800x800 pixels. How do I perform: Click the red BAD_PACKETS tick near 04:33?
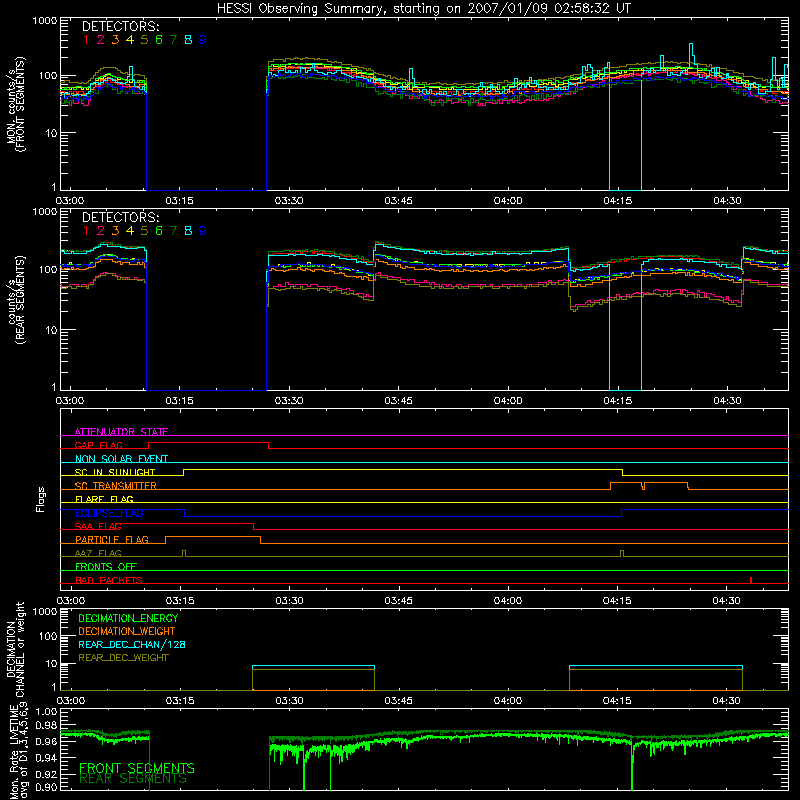coord(751,580)
